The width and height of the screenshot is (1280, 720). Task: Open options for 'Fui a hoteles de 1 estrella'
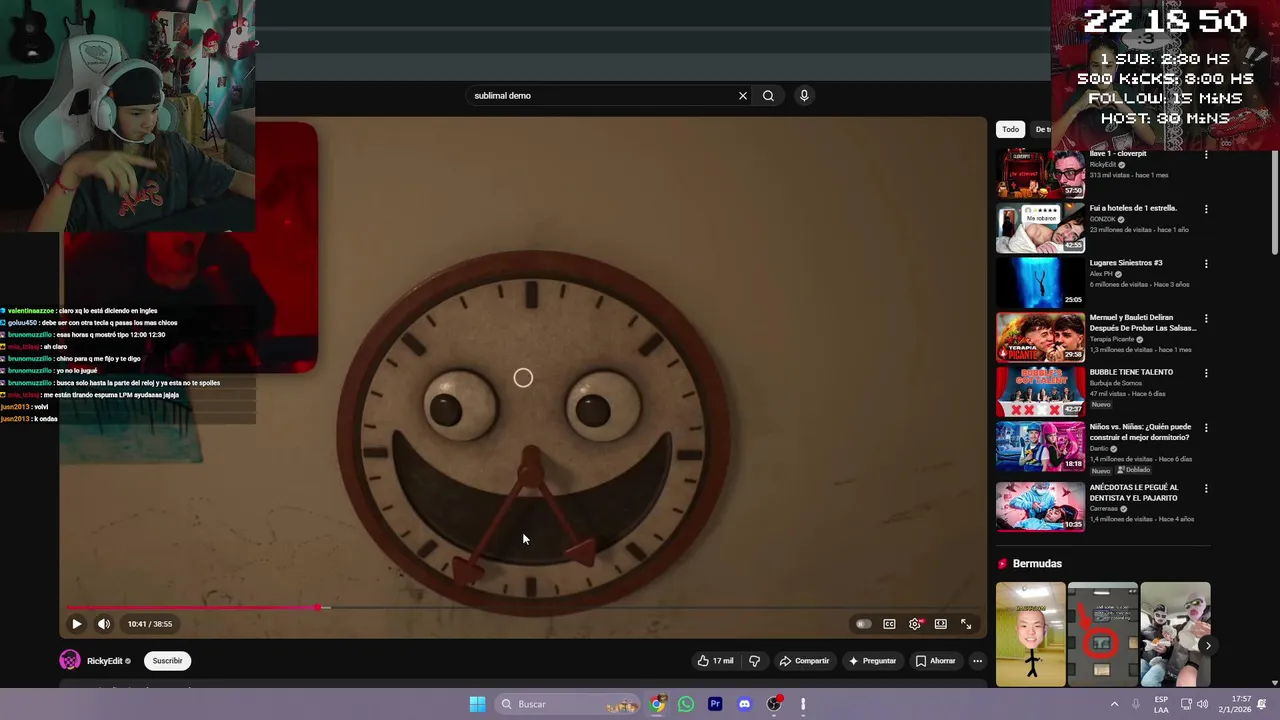1206,209
